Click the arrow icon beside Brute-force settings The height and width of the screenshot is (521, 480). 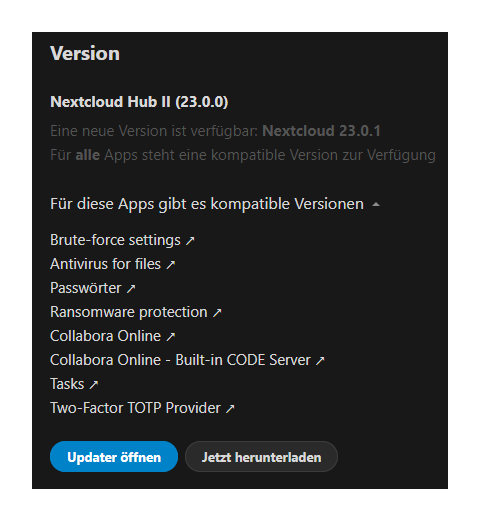tap(190, 241)
